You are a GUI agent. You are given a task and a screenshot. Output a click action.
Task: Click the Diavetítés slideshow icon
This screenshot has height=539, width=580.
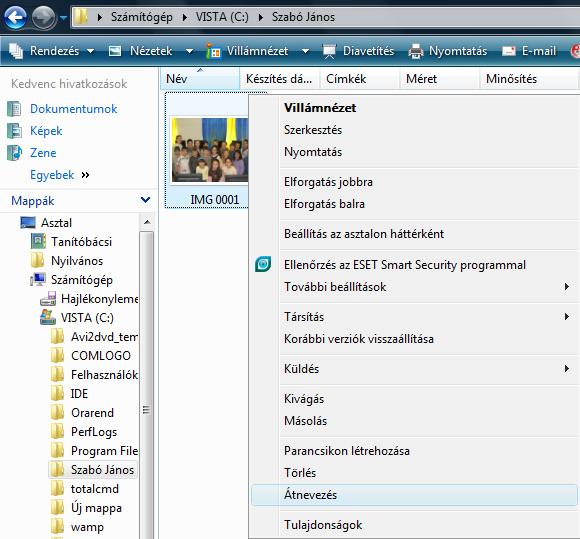(x=329, y=51)
